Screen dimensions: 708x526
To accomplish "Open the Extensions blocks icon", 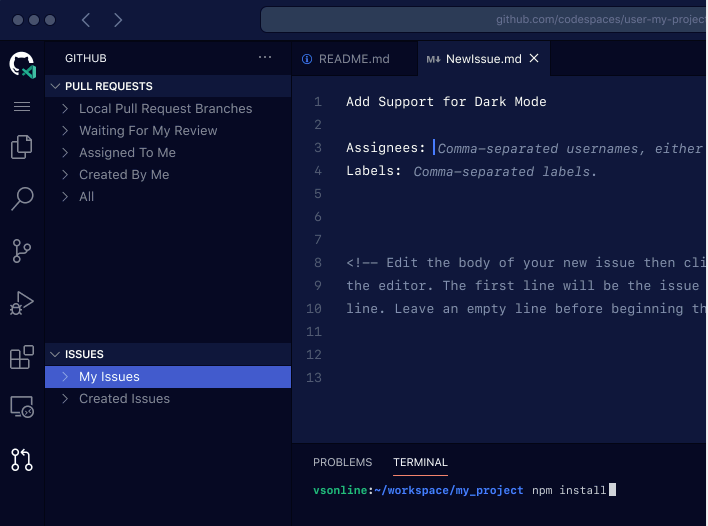I will [22, 357].
